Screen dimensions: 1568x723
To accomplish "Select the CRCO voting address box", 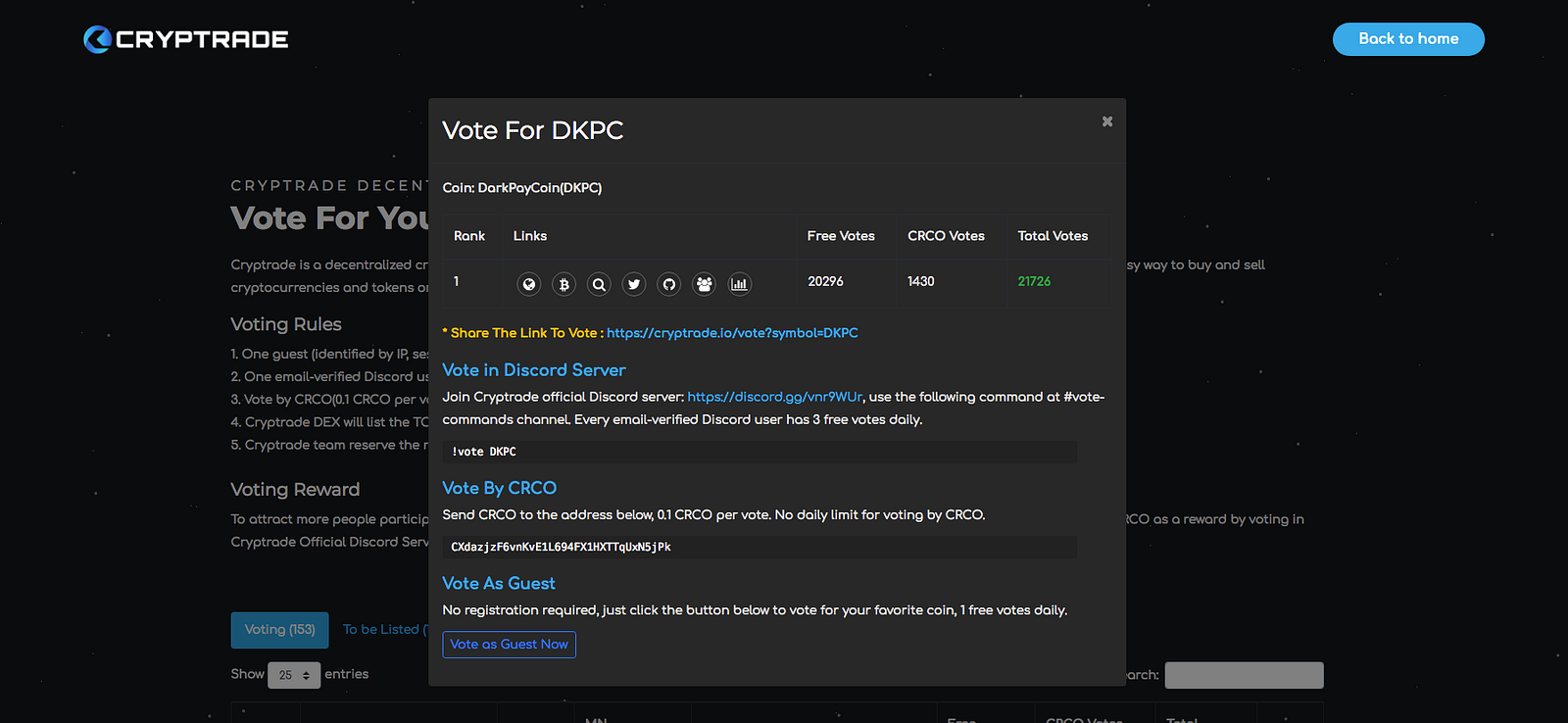I will pos(759,547).
